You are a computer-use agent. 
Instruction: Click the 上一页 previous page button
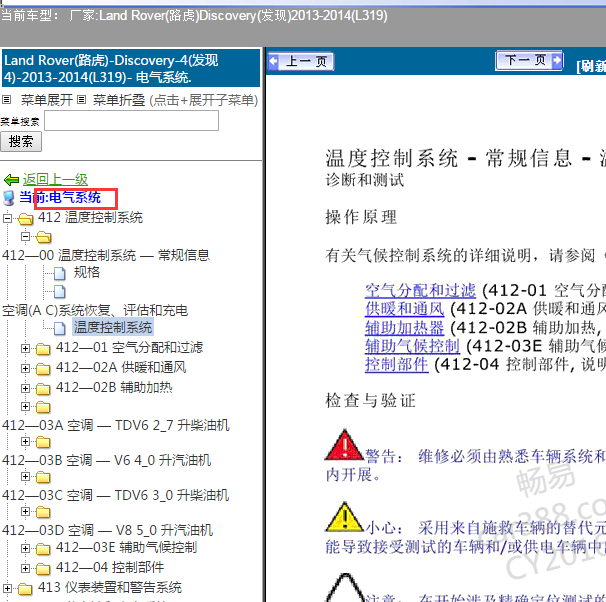click(x=301, y=61)
